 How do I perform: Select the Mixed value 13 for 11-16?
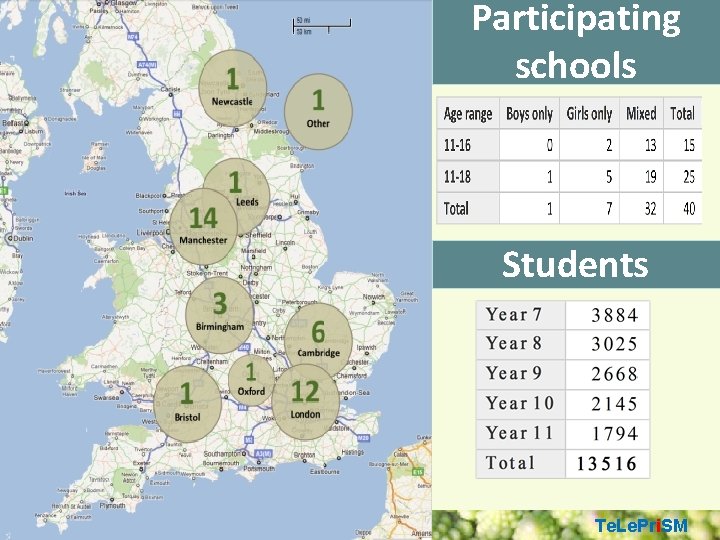click(x=641, y=145)
